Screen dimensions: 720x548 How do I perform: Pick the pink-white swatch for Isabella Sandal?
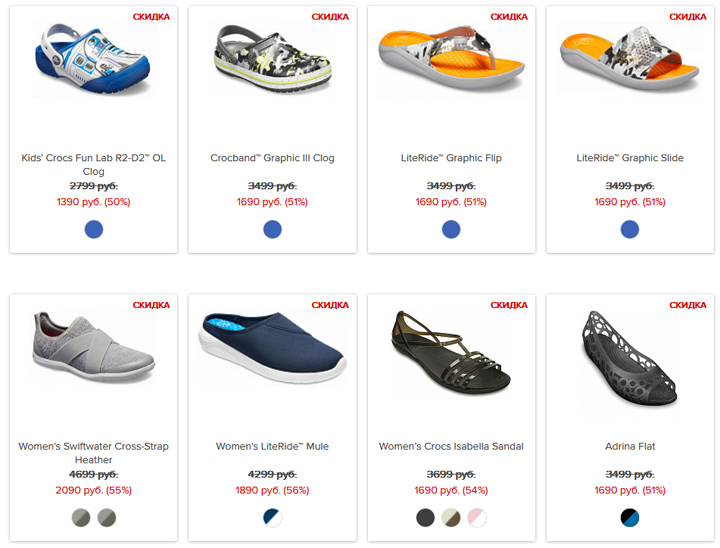pos(477,518)
